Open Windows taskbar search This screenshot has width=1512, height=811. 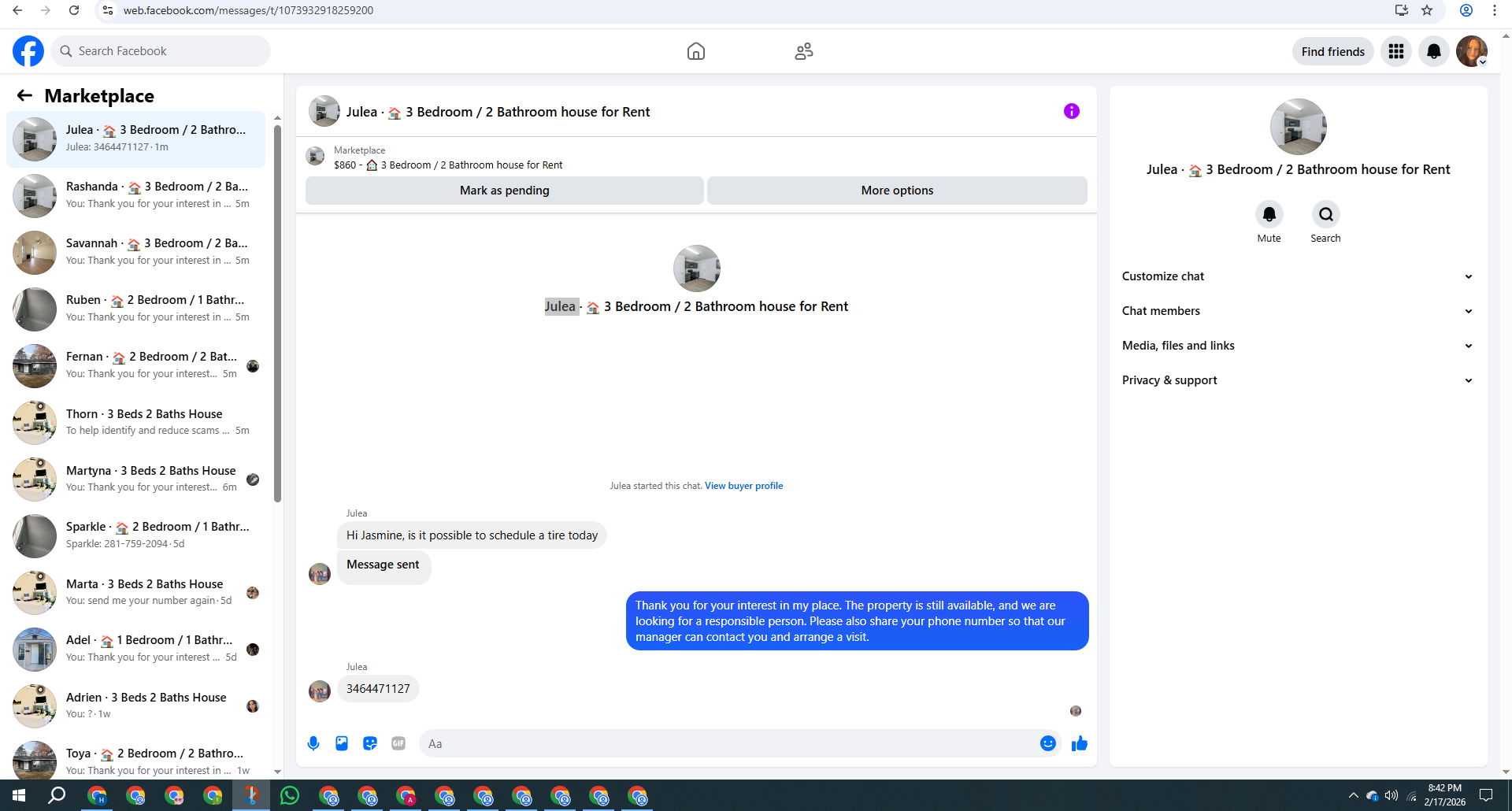tap(57, 795)
